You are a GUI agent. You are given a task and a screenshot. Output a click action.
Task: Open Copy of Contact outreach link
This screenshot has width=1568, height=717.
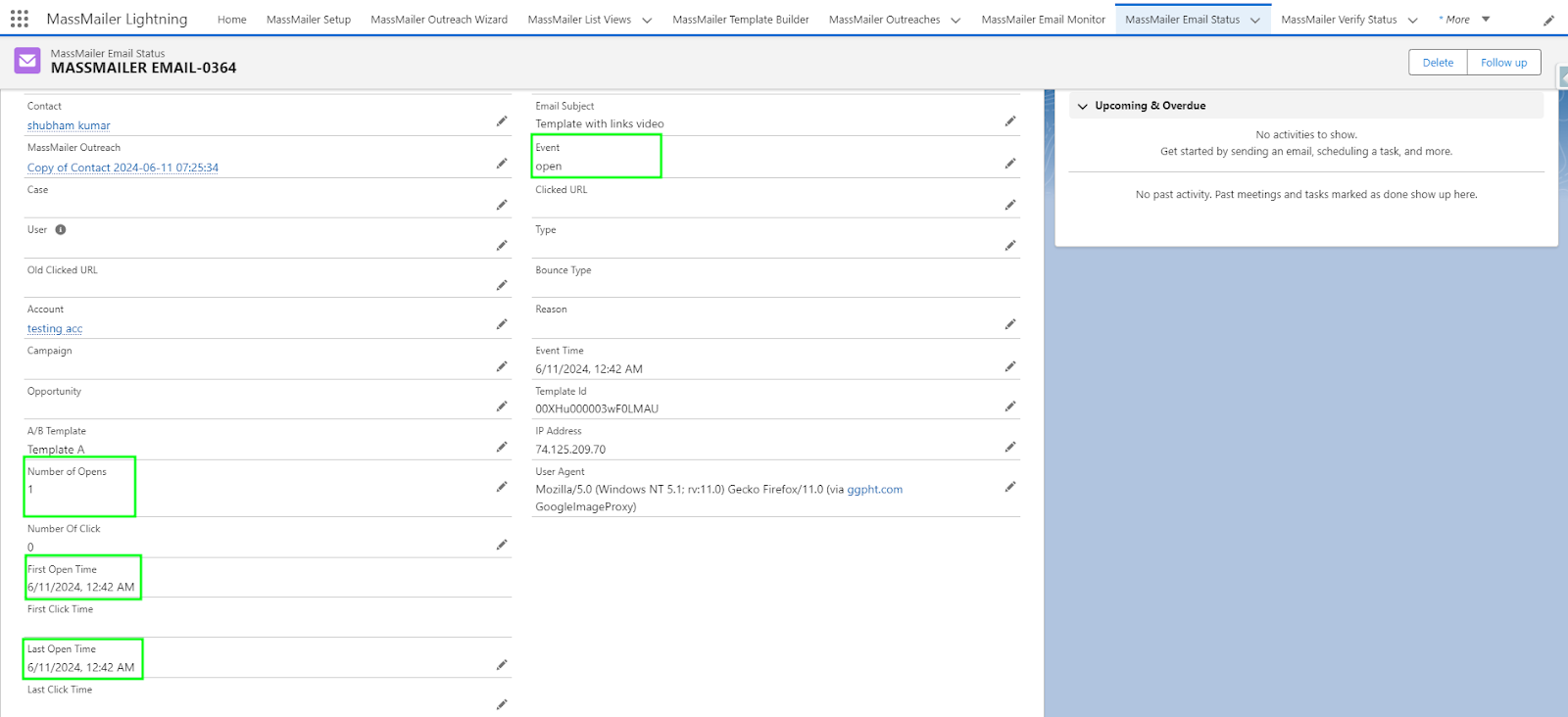click(122, 167)
